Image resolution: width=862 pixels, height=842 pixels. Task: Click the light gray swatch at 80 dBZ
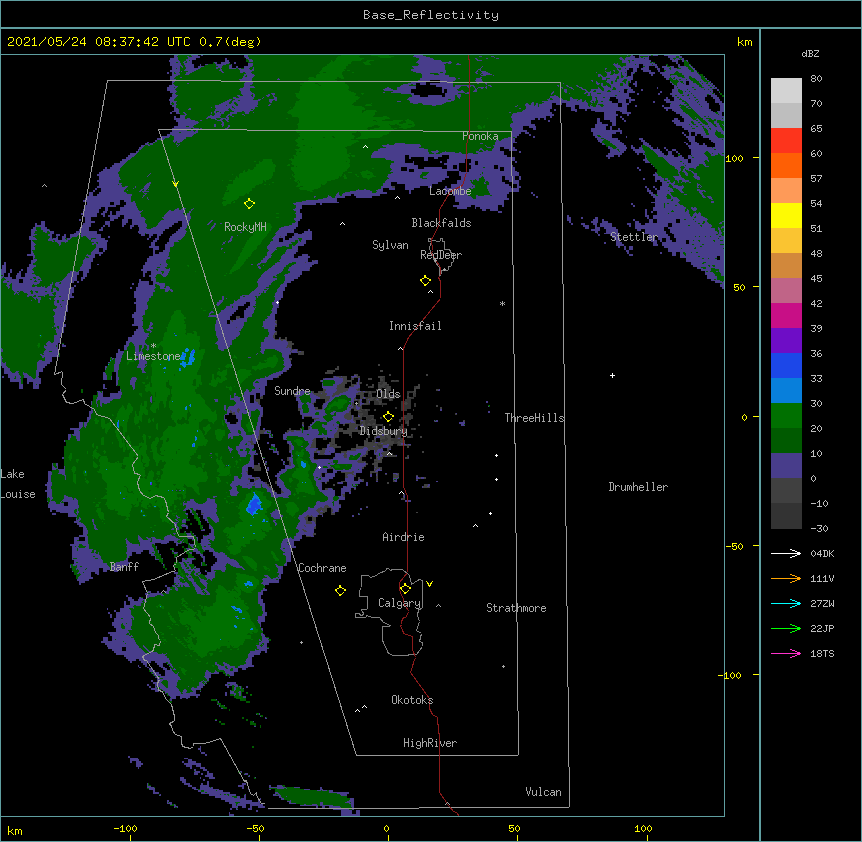click(x=786, y=91)
